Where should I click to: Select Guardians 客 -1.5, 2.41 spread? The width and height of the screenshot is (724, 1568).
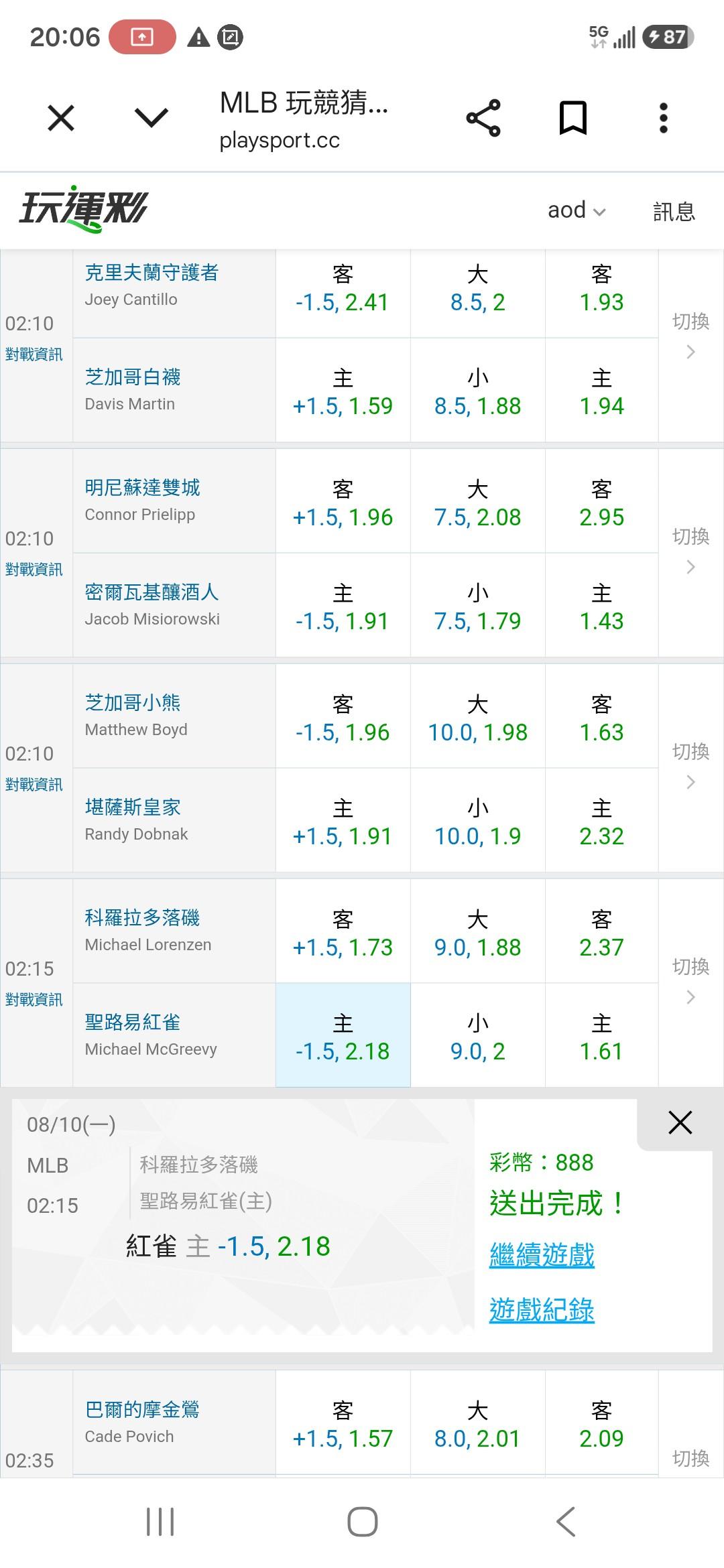343,287
